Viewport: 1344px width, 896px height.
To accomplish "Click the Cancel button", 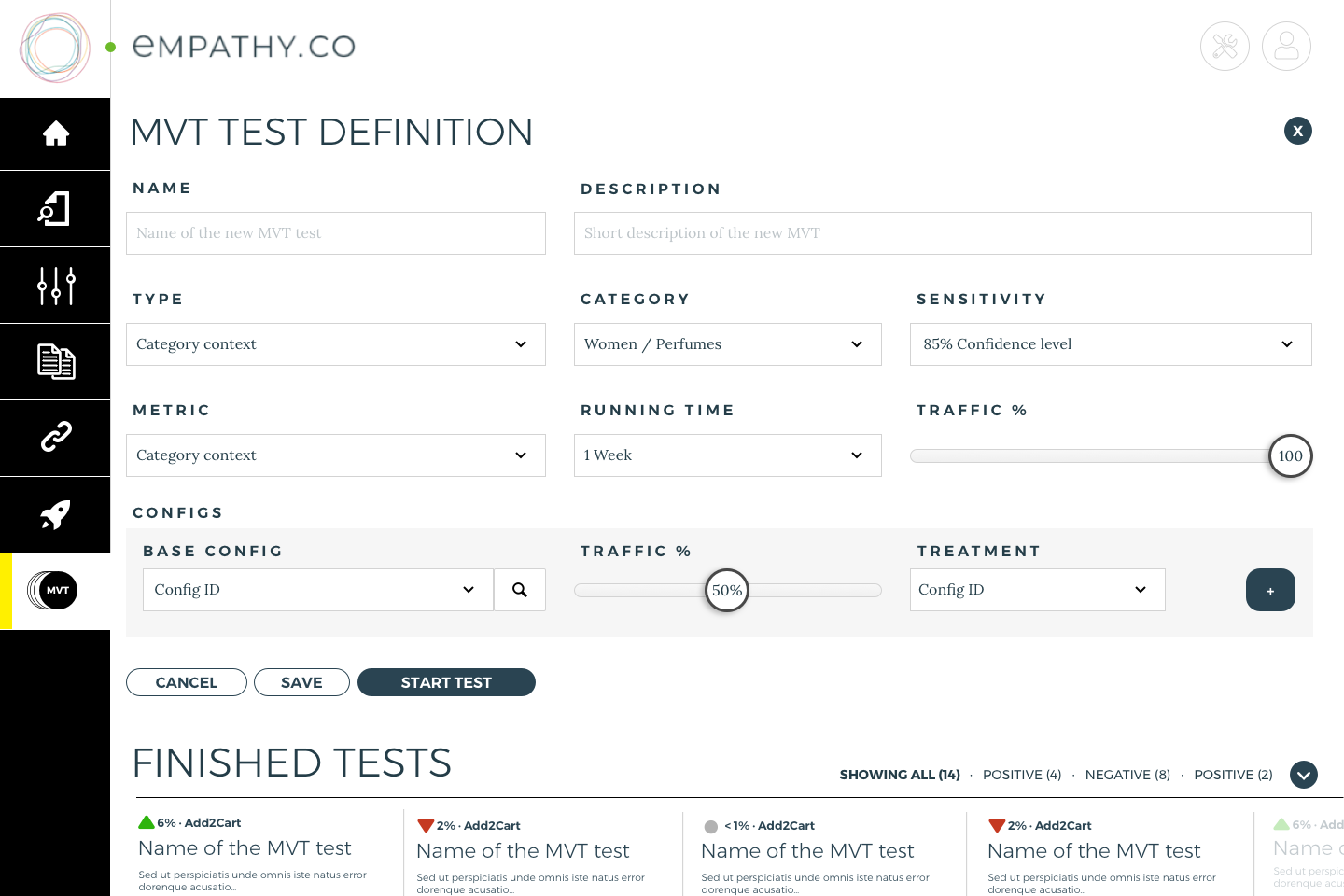I will 187,682.
